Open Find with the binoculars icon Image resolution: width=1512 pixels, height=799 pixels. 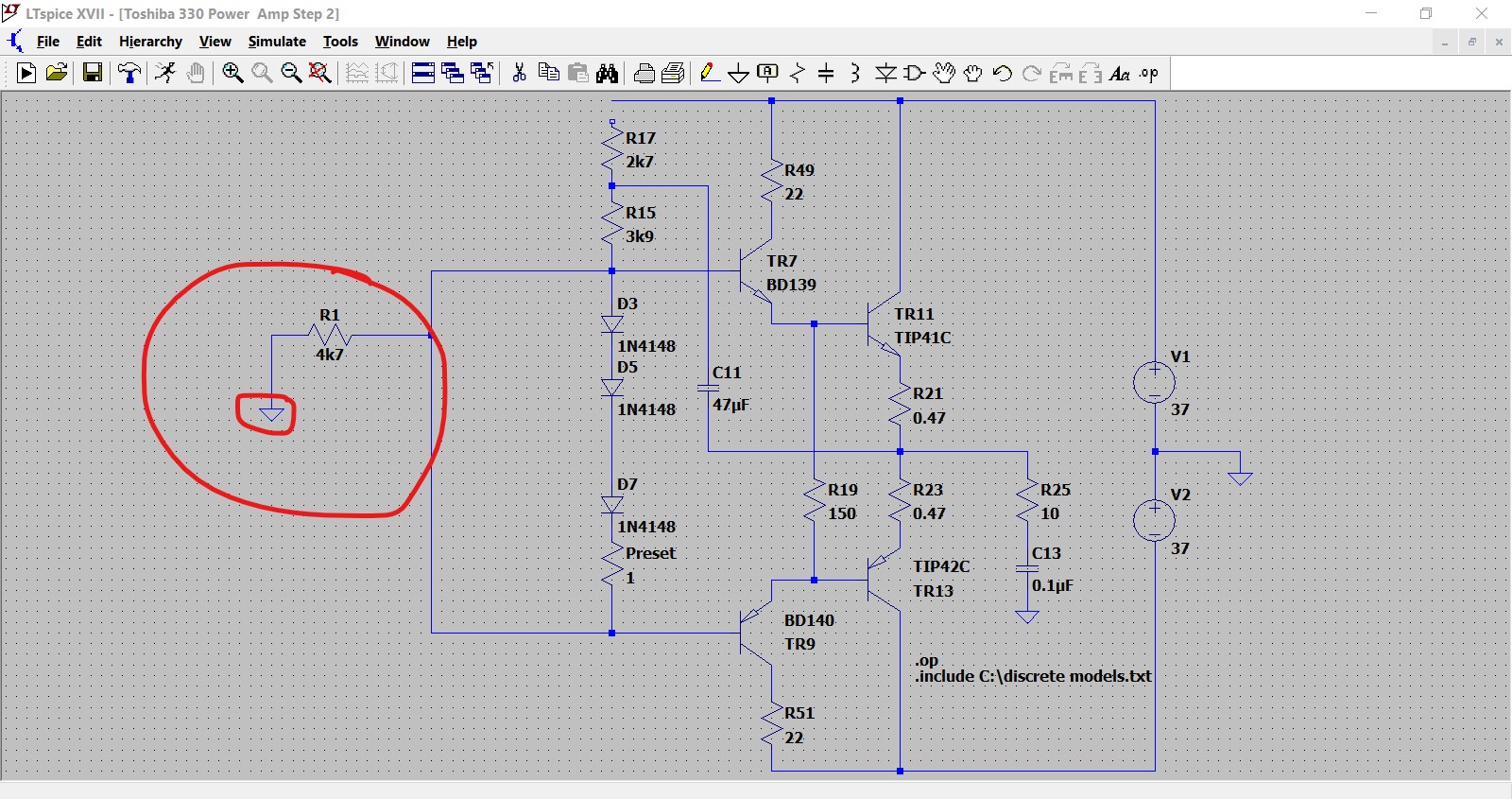[x=608, y=73]
